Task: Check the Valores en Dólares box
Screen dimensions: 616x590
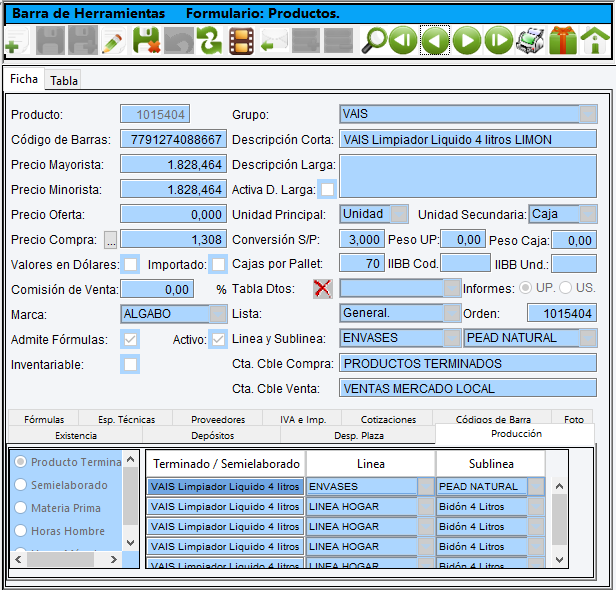Action: point(129,264)
